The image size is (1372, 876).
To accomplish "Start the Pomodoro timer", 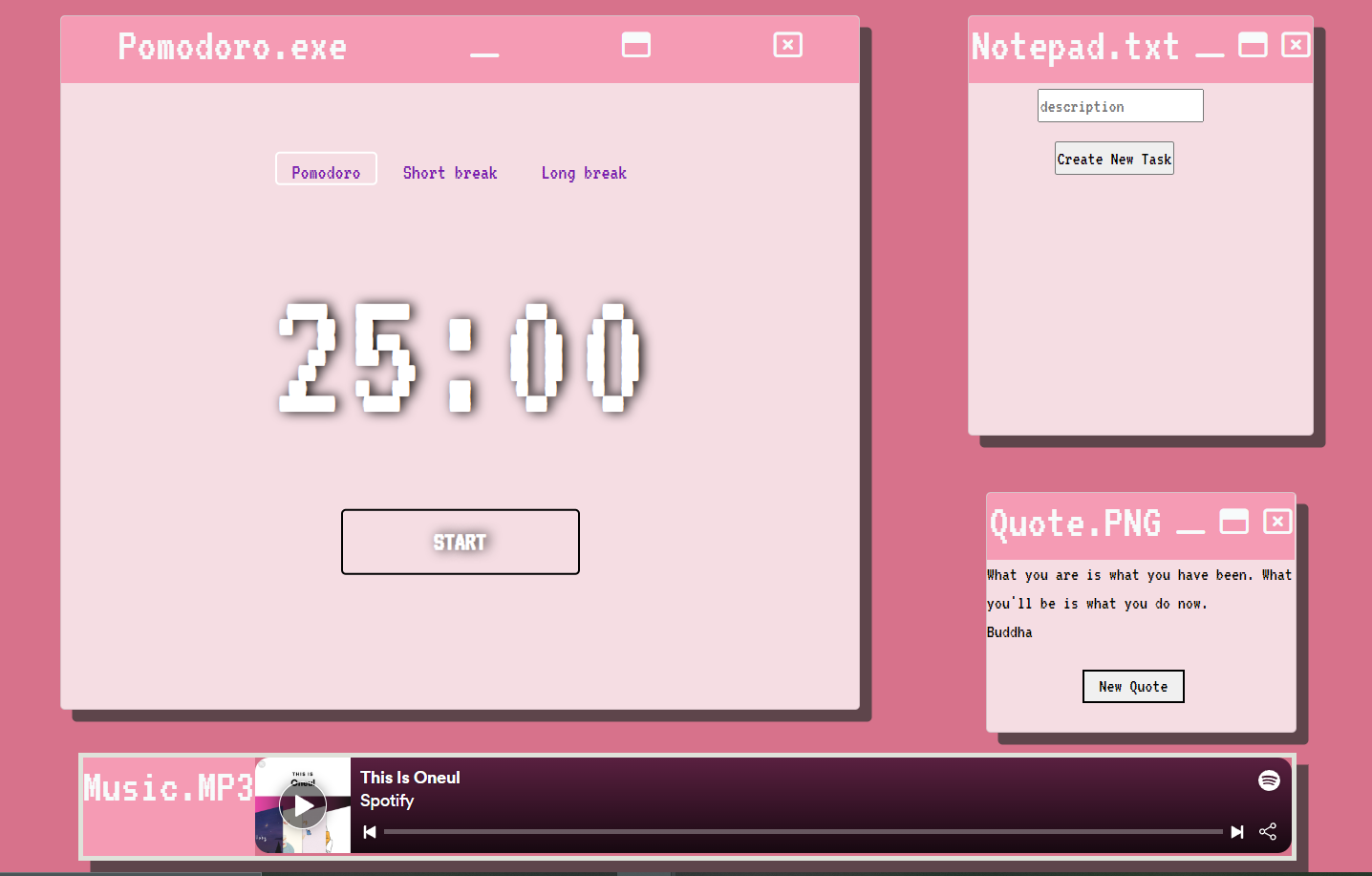I will pyautogui.click(x=461, y=542).
